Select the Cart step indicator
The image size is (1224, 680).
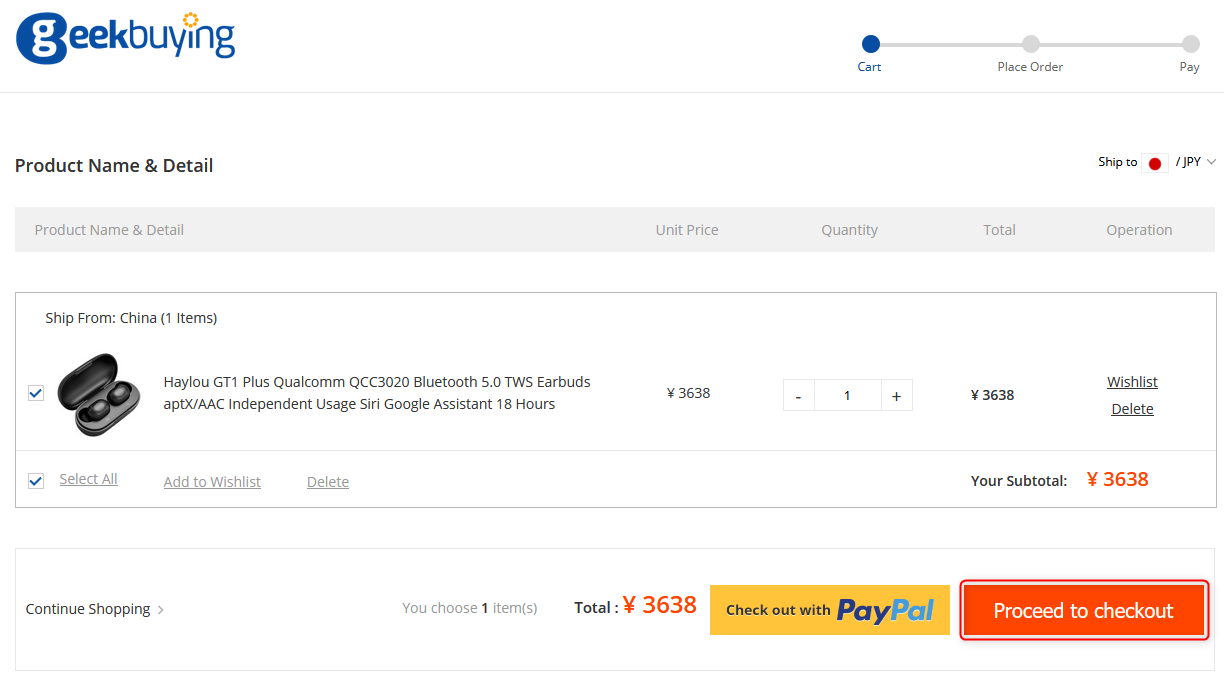tap(870, 54)
